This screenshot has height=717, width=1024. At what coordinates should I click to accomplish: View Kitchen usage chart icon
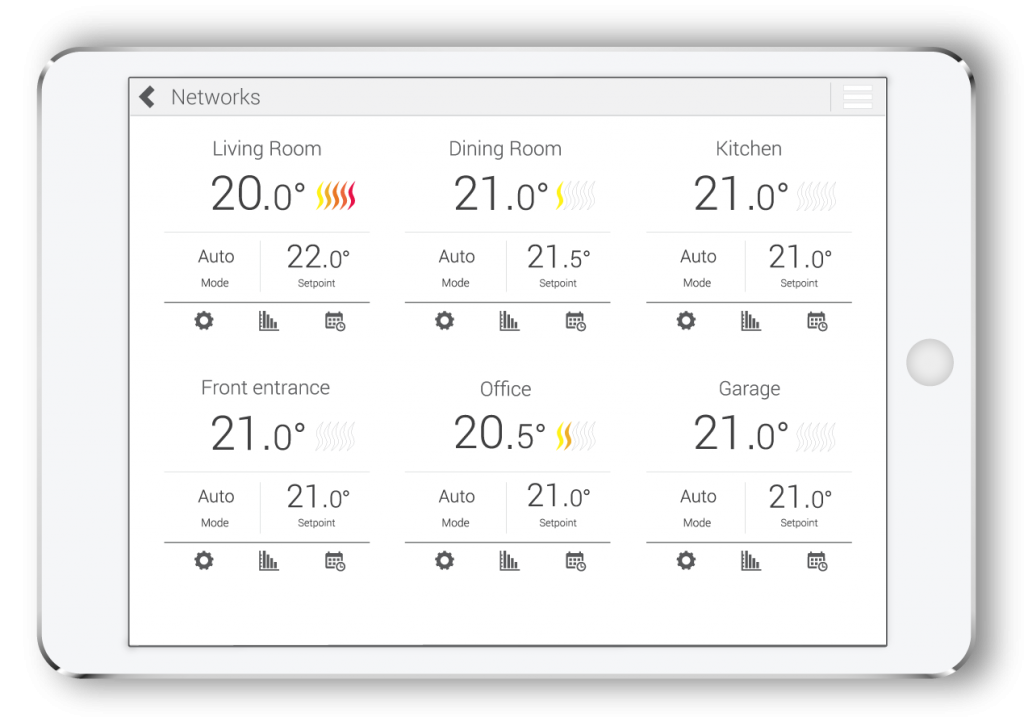(x=751, y=321)
